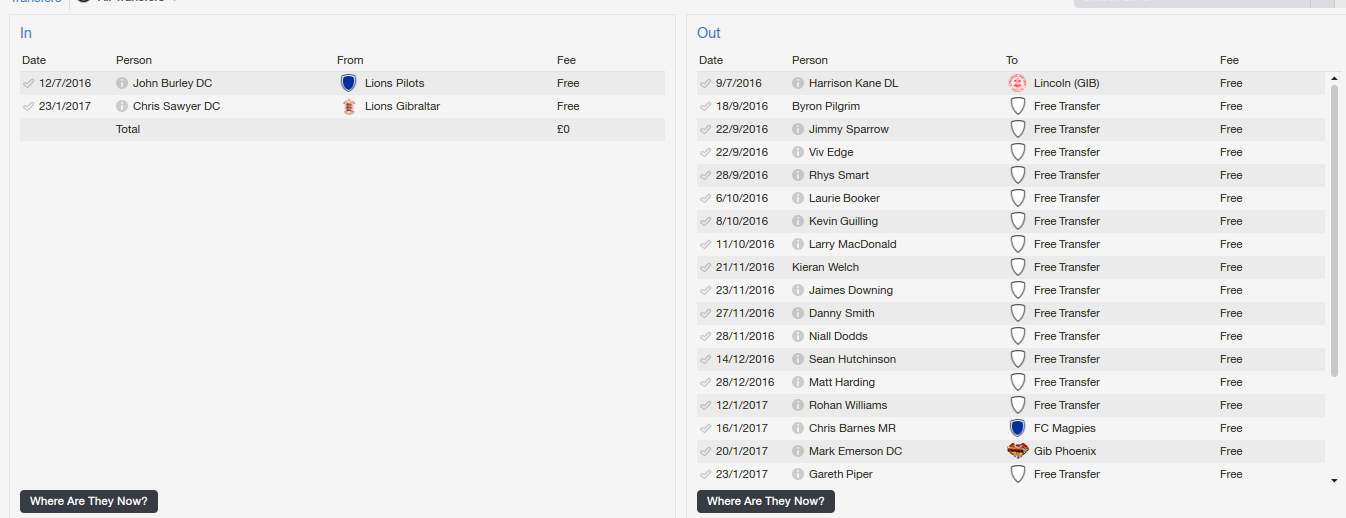1346x518 pixels.
Task: Click the Out list scrollbar thumb
Action: 1333,230
